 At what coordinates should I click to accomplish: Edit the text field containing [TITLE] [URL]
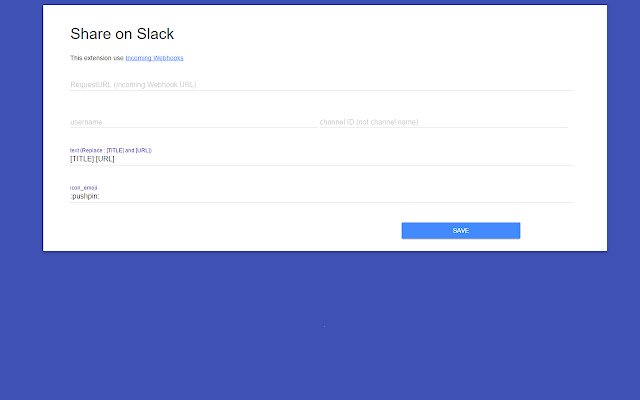[322, 159]
